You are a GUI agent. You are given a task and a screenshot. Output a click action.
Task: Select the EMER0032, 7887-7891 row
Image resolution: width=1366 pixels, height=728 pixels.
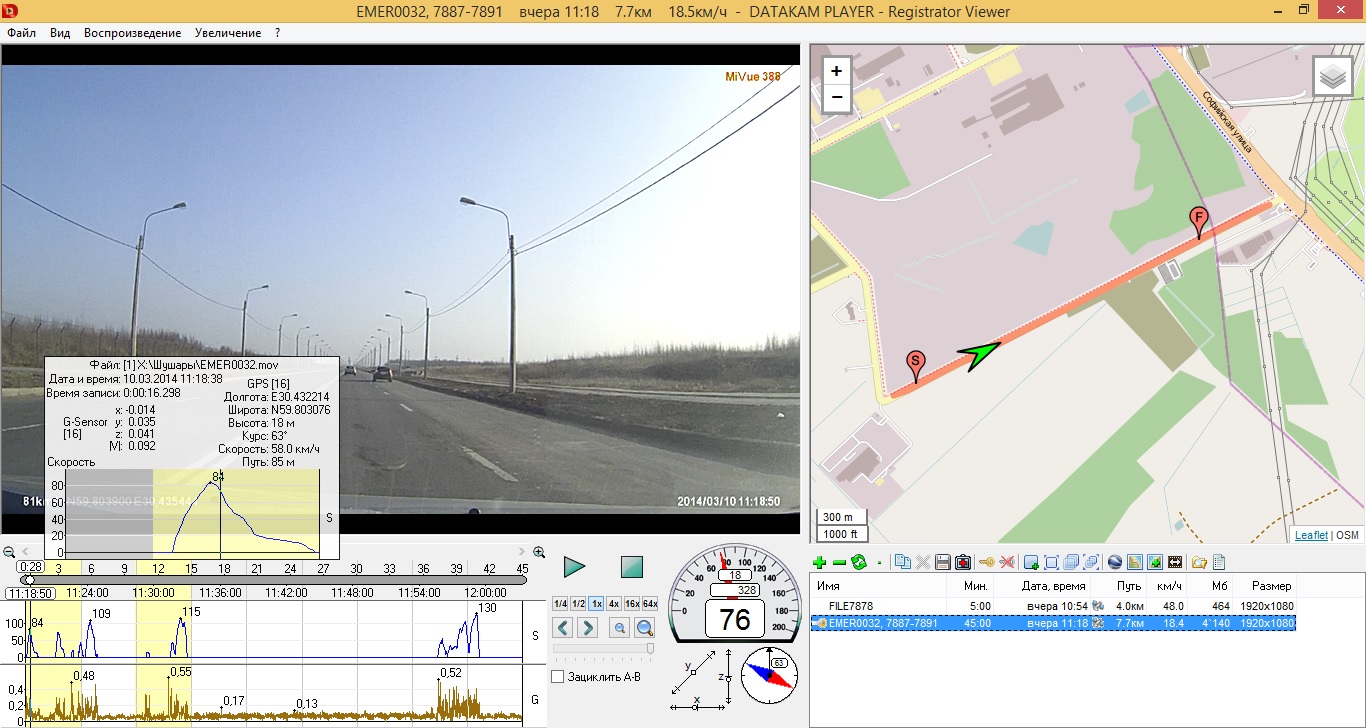tap(1054, 623)
